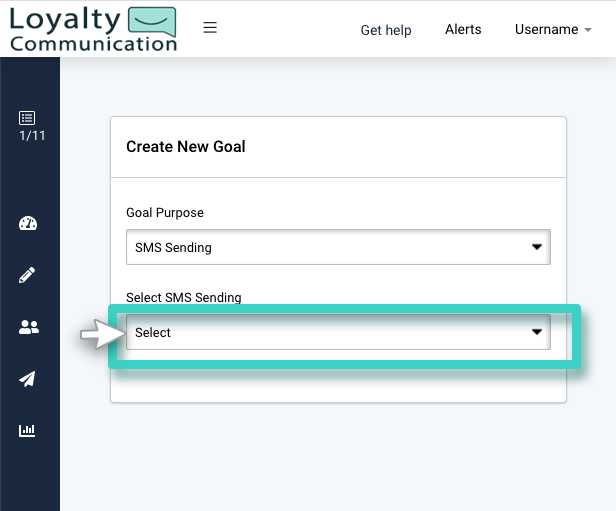The width and height of the screenshot is (616, 511).
Task: Open the Select SMS Sending dropdown
Action: coord(337,332)
